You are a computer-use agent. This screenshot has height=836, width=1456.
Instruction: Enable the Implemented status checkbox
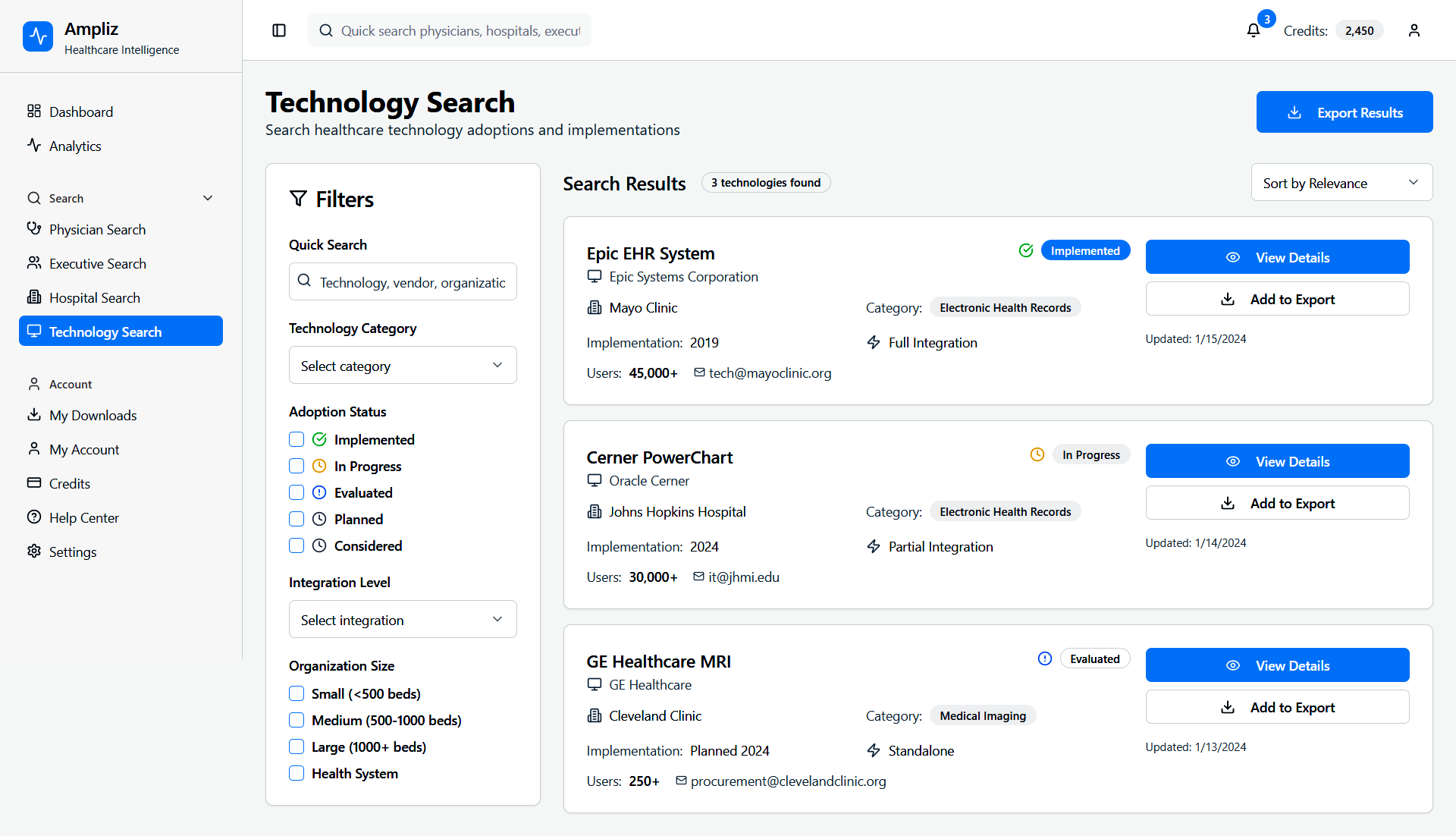coord(297,439)
